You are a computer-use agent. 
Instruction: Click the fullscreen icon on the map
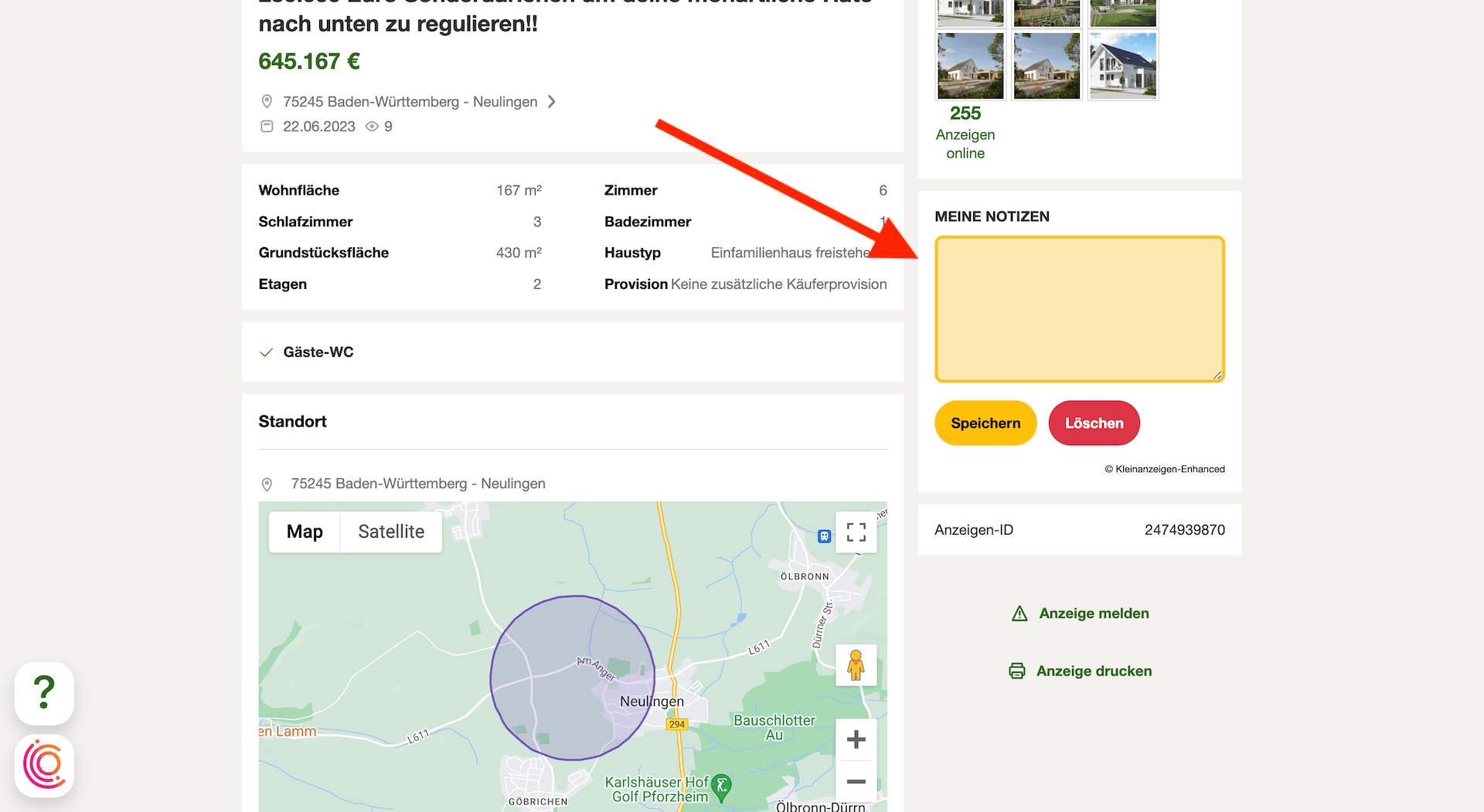tap(856, 532)
